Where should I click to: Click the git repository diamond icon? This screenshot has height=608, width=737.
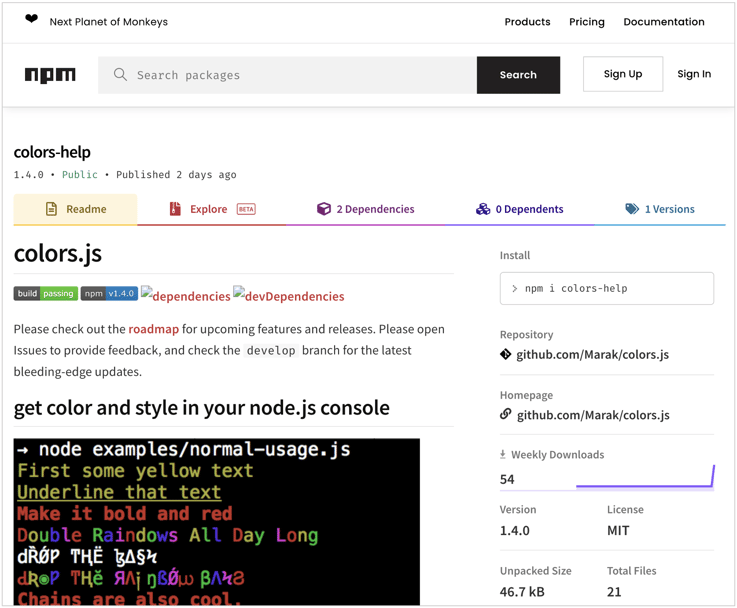(x=505, y=354)
